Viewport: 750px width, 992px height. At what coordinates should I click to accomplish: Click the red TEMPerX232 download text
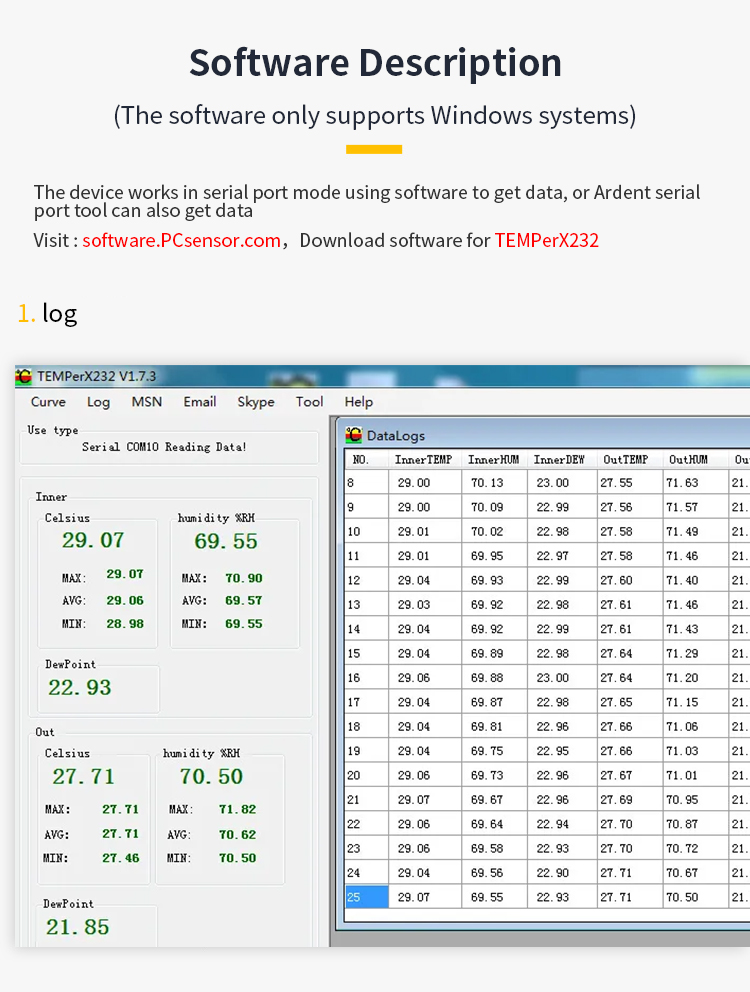coord(547,240)
